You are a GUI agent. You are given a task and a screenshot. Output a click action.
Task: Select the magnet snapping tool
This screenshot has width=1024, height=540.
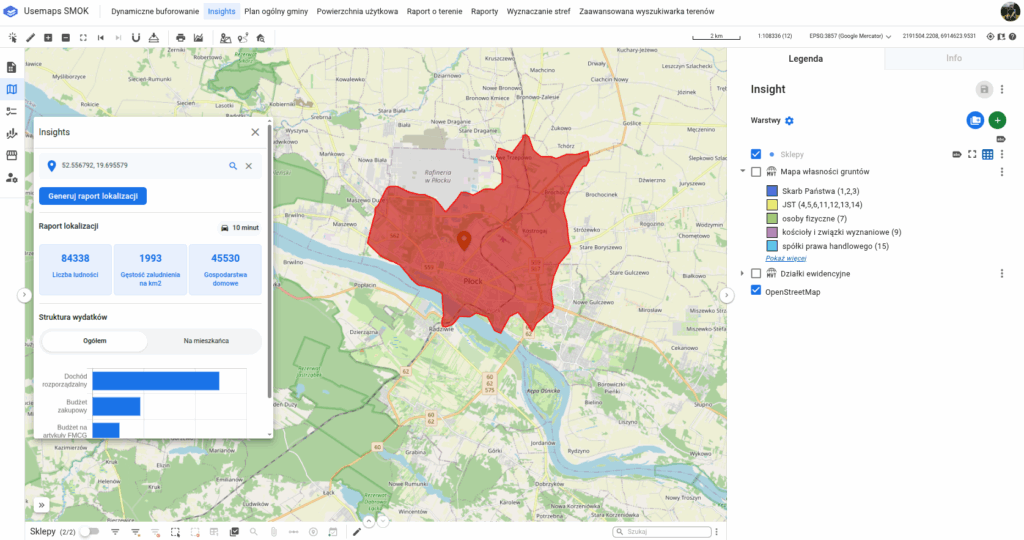click(135, 37)
